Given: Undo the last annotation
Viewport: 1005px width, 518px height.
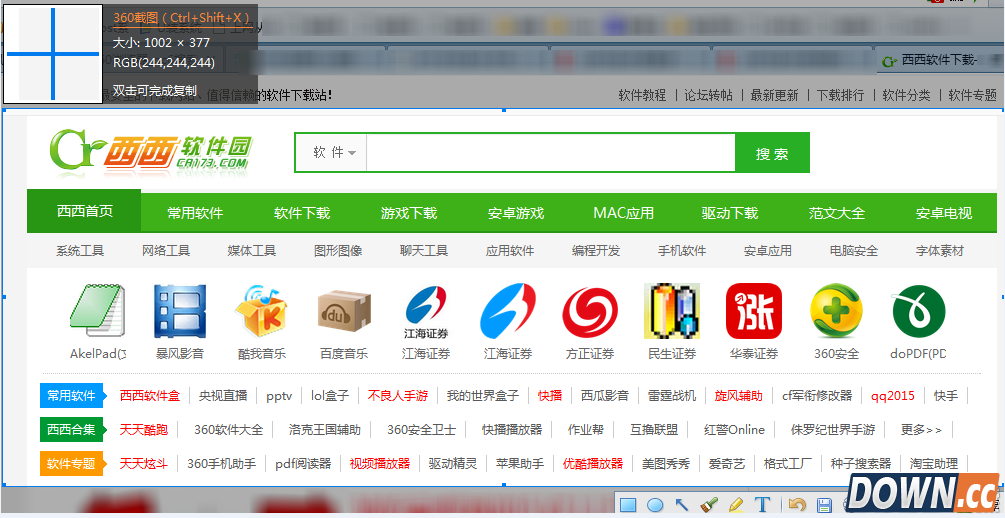Looking at the screenshot, I should 797,505.
